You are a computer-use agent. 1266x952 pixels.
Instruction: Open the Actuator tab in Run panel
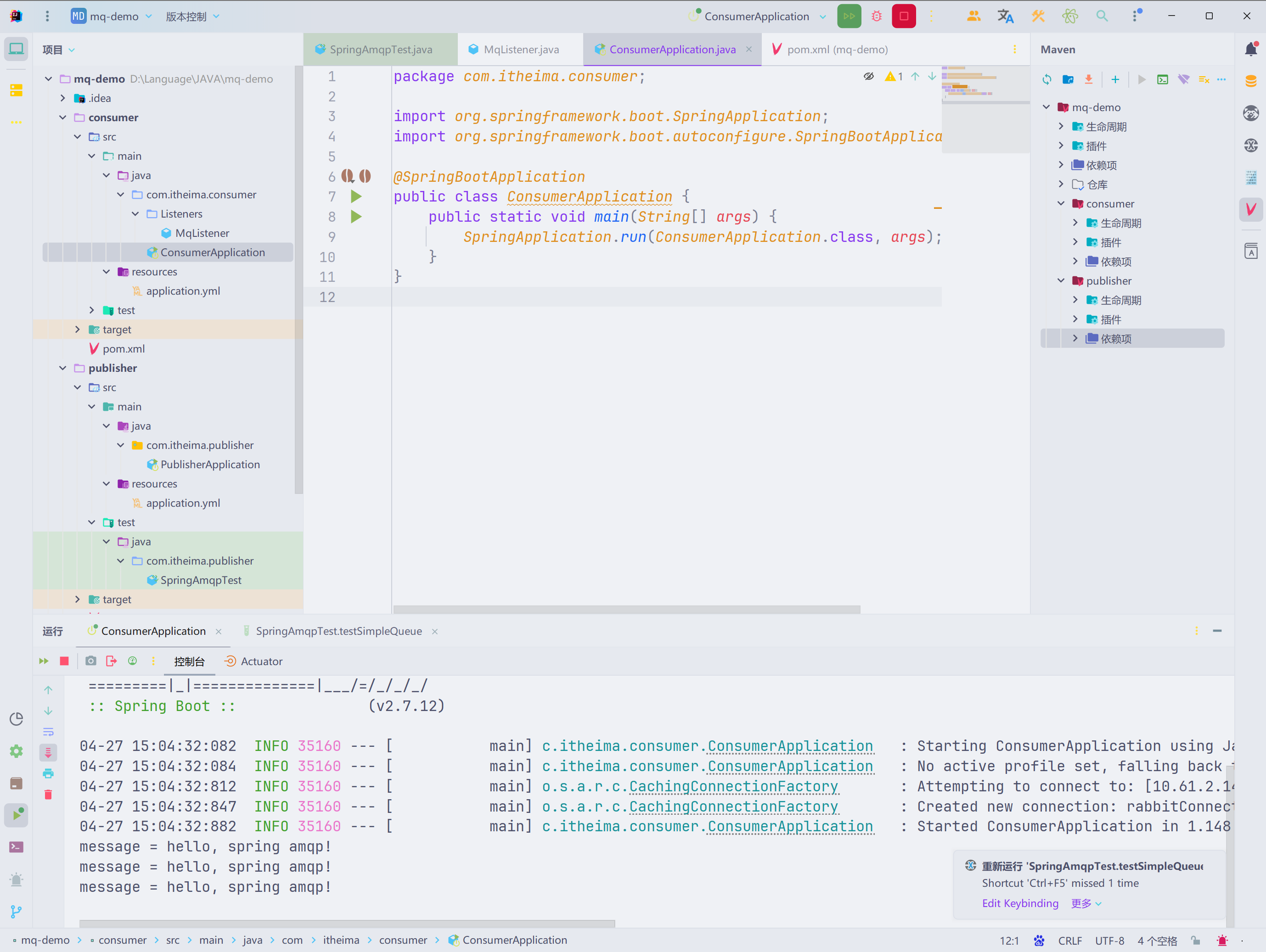coord(261,661)
